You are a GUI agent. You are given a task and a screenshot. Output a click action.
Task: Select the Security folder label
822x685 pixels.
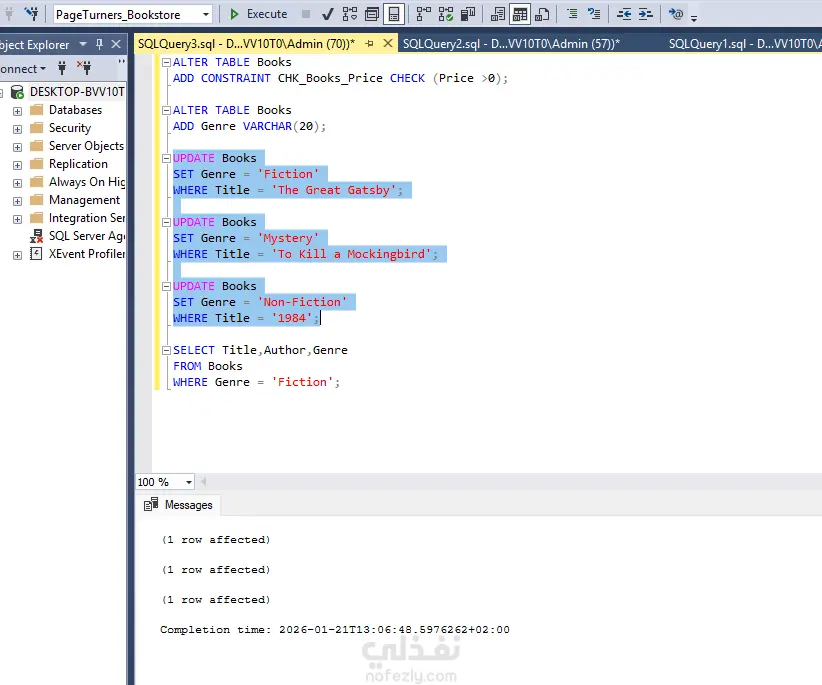[x=70, y=128]
